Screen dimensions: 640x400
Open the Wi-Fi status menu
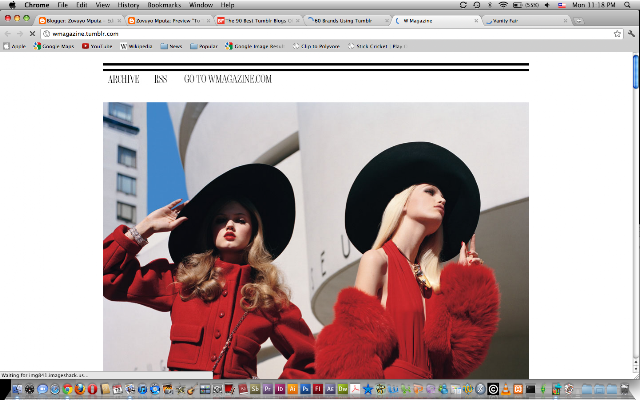[503, 5]
